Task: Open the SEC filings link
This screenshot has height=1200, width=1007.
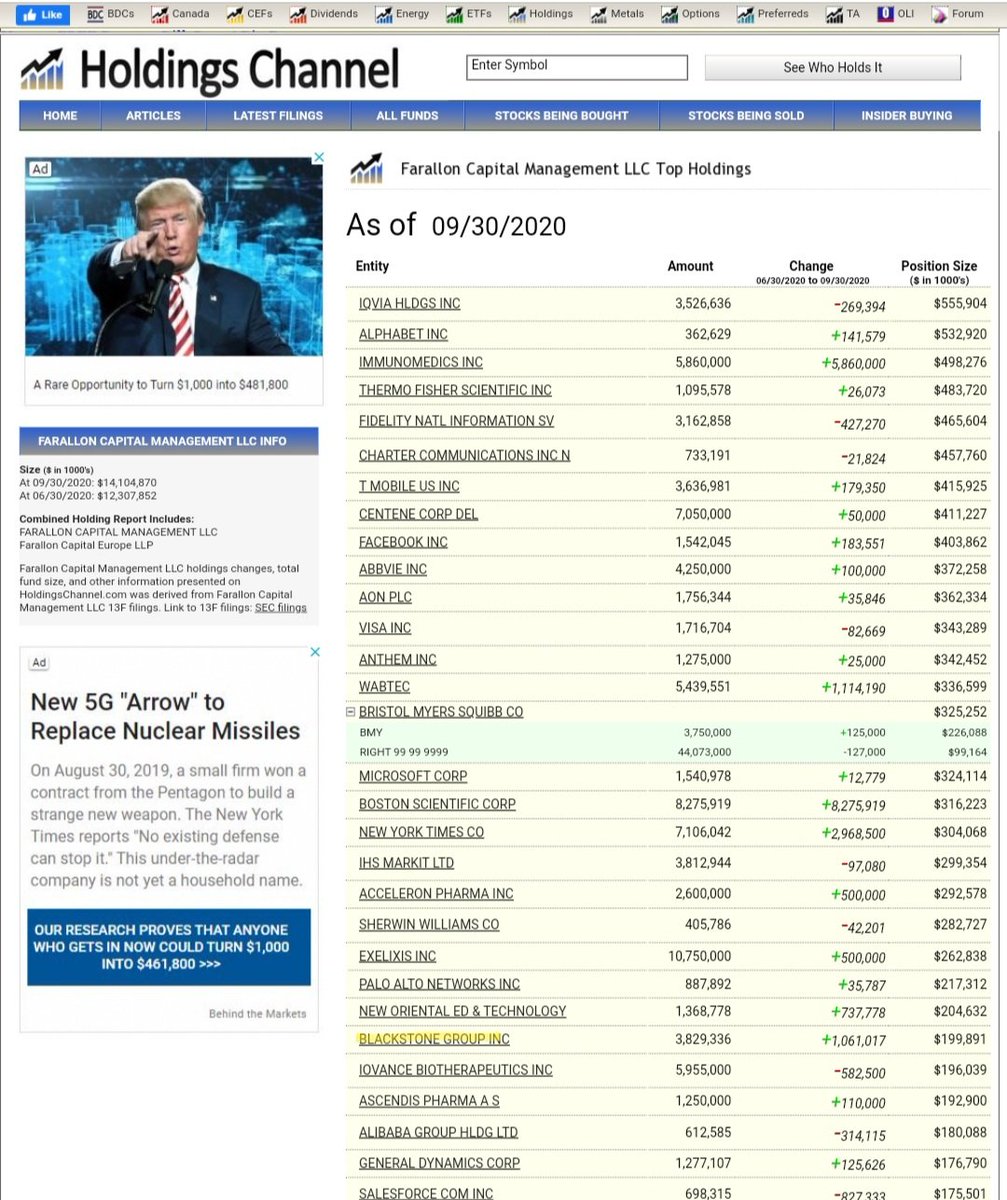Action: coord(281,607)
